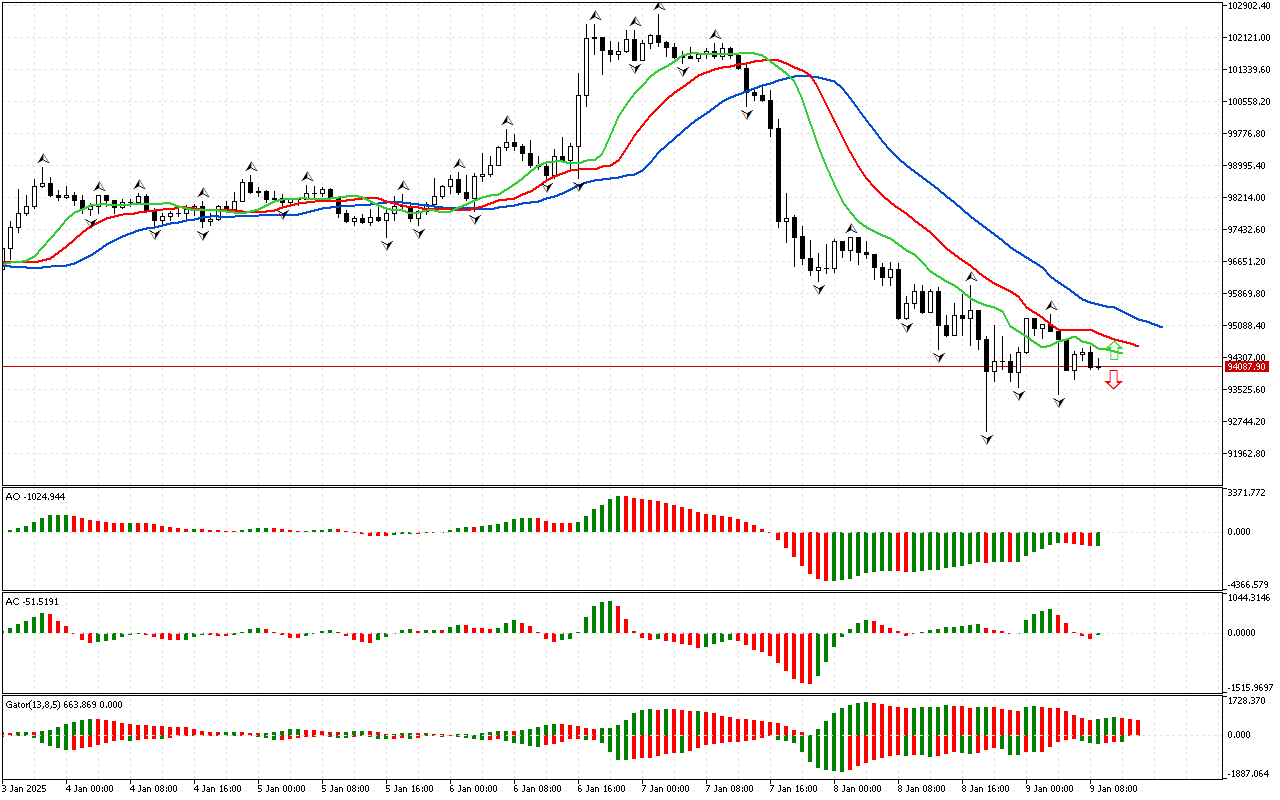The image size is (1280, 800).
Task: Click the 102121.00 price level
Action: [1249, 38]
